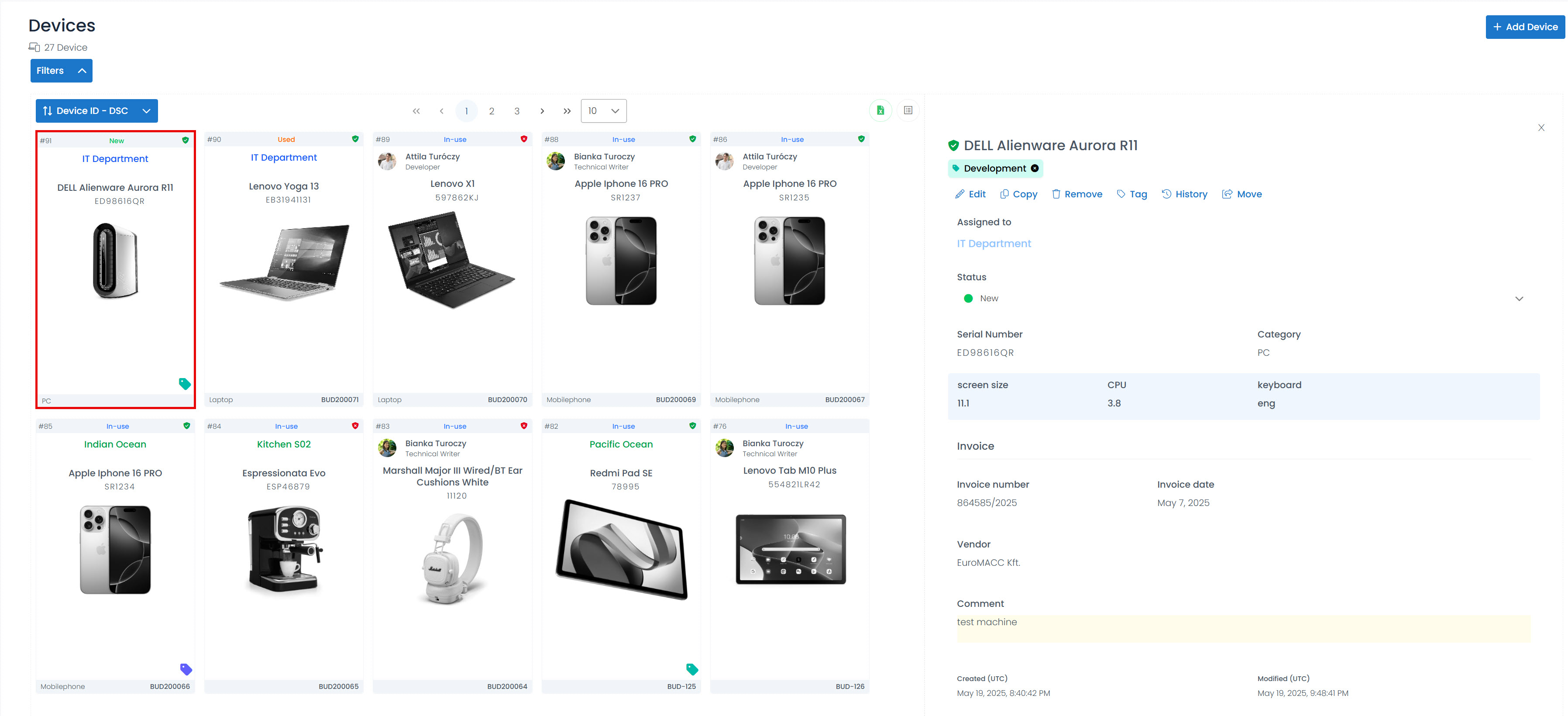The image size is (1568, 716).
Task: Click Marshall headphones image
Action: [x=453, y=558]
